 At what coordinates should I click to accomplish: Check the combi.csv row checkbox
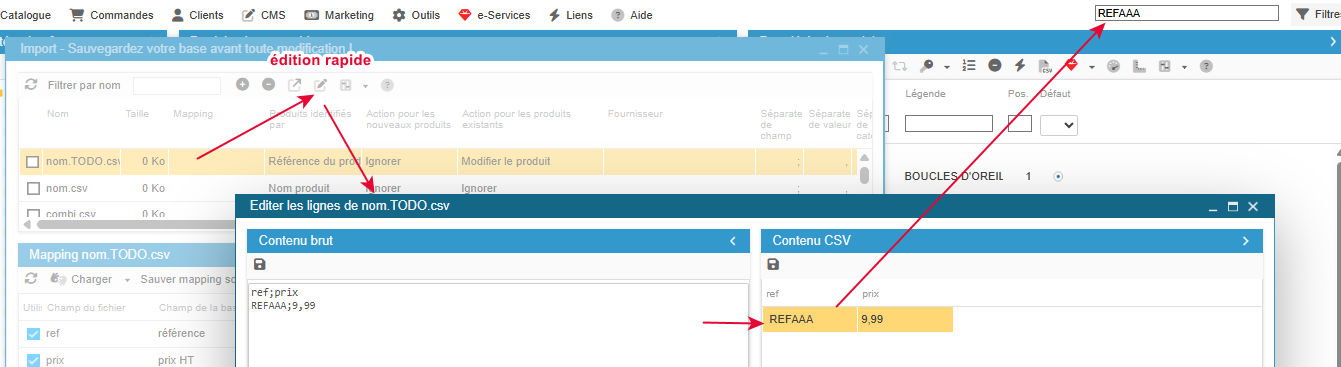33,214
